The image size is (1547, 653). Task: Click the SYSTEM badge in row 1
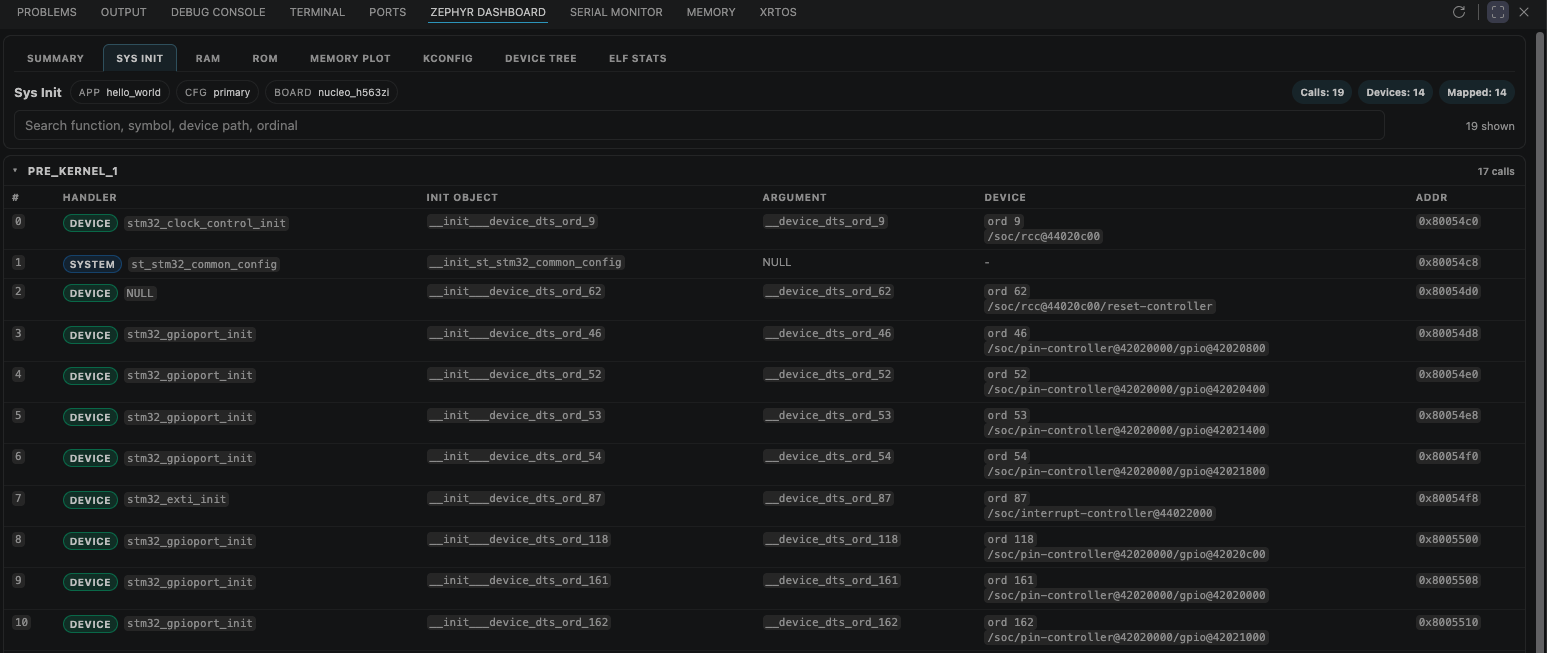92,265
